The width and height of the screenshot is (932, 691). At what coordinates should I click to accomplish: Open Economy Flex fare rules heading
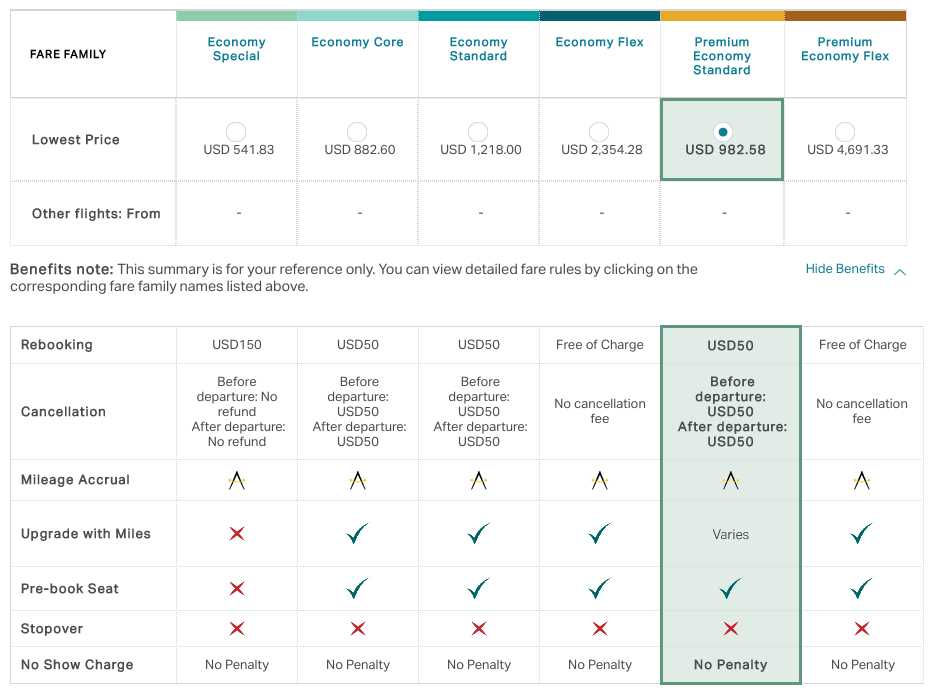pyautogui.click(x=599, y=42)
